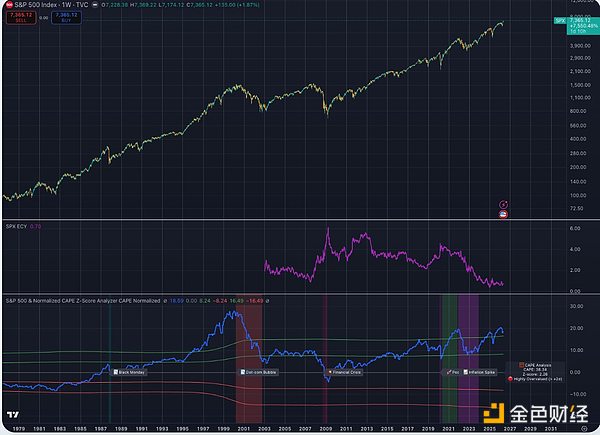The height and width of the screenshot is (435, 600).
Task: Click the 30.00 label on the CAPE scale
Action: click(x=577, y=306)
